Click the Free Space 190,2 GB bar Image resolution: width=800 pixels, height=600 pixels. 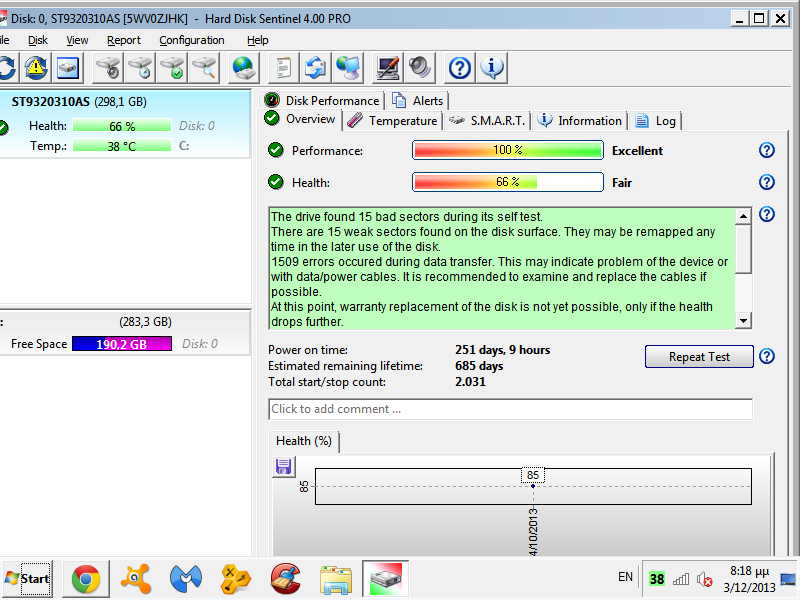[x=122, y=344]
